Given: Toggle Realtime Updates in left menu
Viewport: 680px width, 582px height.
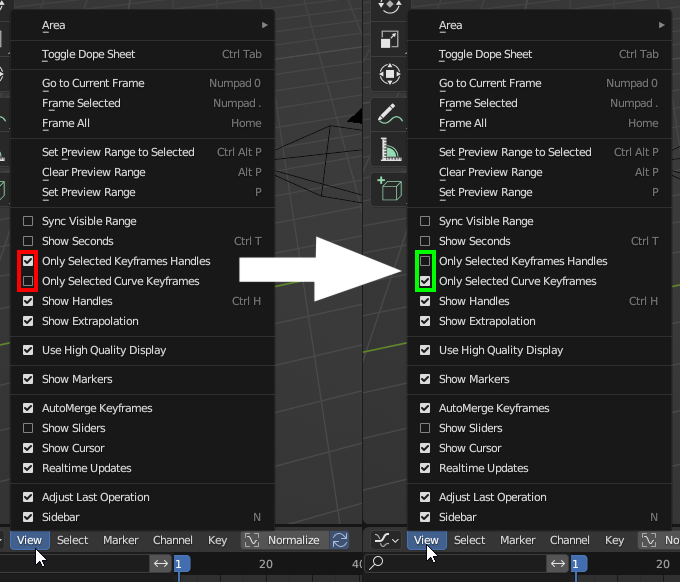Looking at the screenshot, I should coord(28,468).
